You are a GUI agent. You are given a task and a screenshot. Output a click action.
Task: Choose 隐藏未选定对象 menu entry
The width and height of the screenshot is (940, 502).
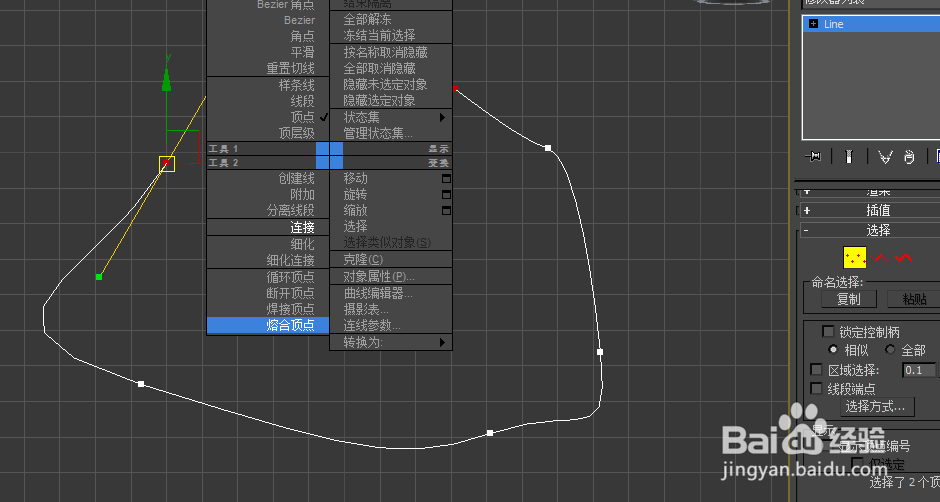click(x=391, y=85)
